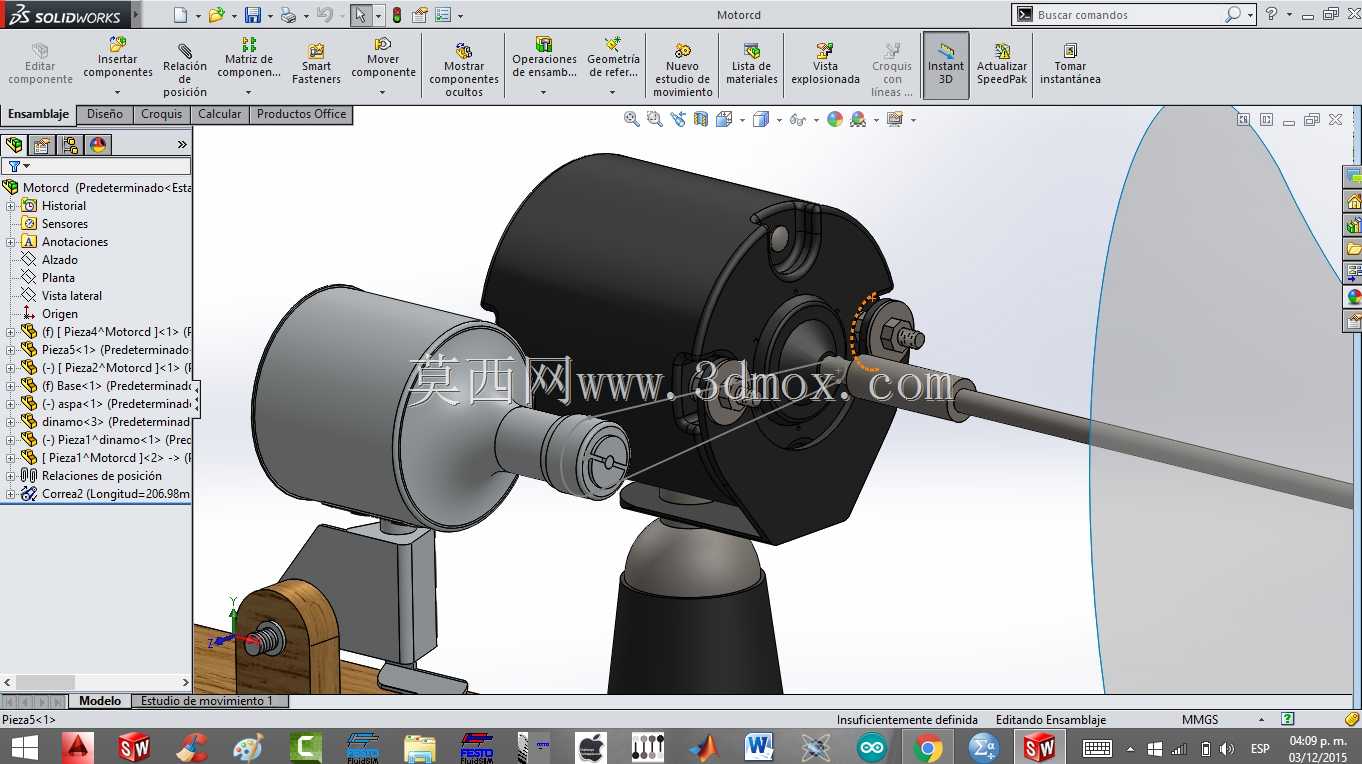Viewport: 1362px width, 764px height.
Task: Click the Save disk icon
Action: (253, 15)
